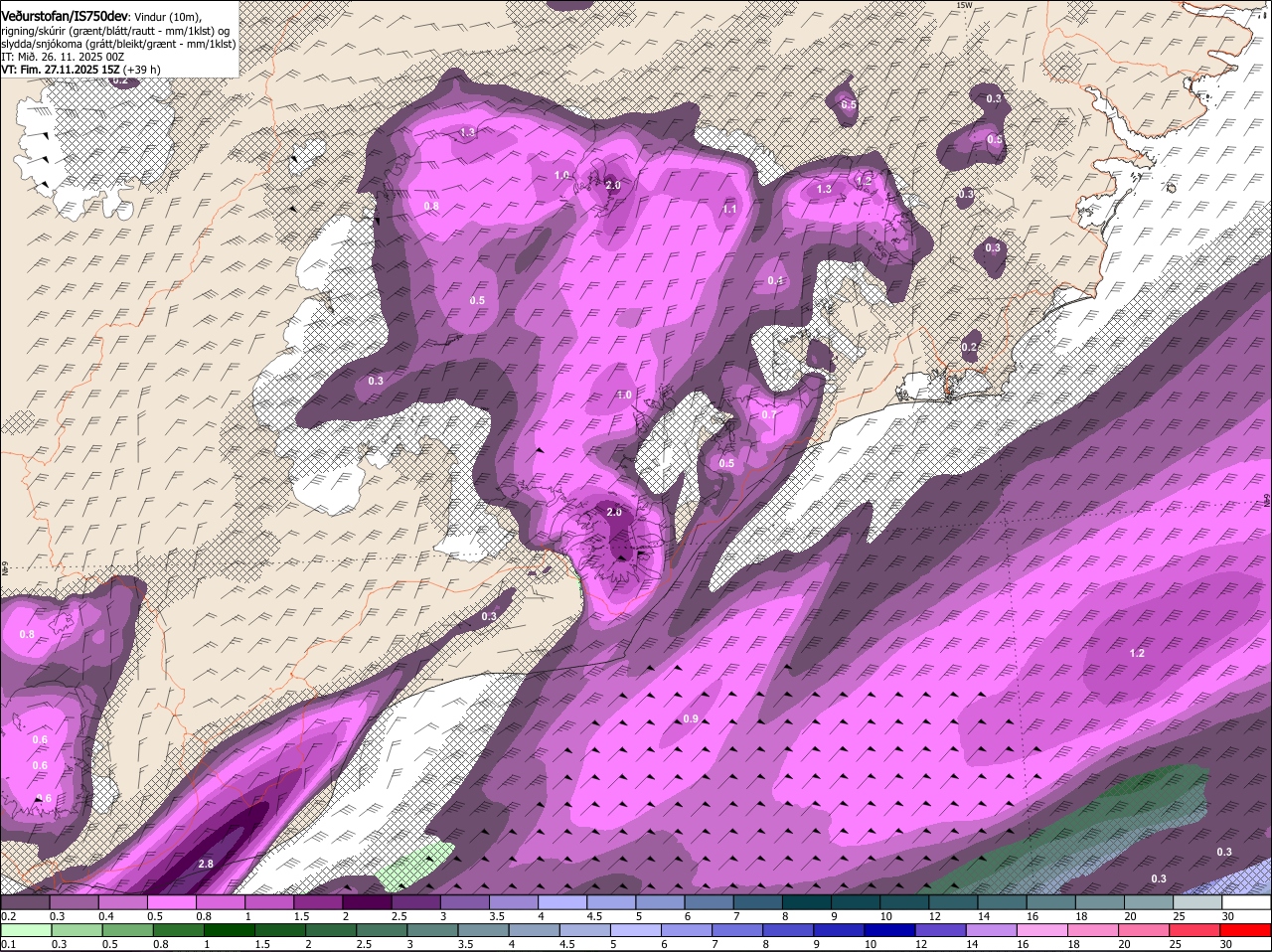Click the upper legend swatch between 14 and 16

(1002, 902)
